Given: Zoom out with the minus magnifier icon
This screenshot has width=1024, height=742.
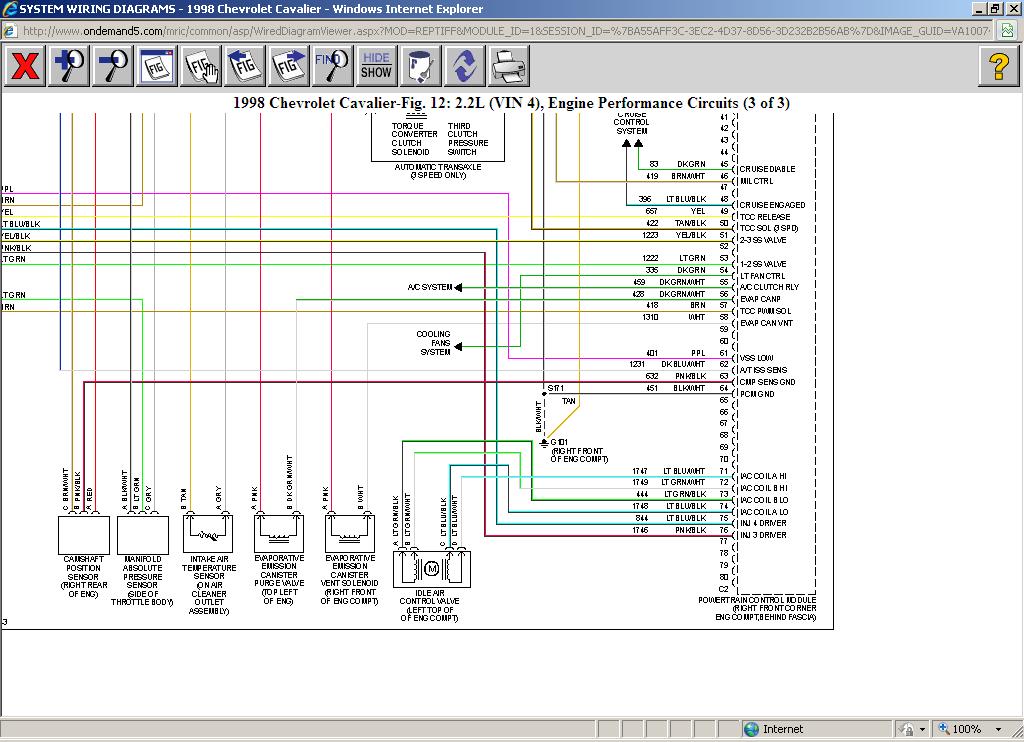Looking at the screenshot, I should (x=113, y=67).
